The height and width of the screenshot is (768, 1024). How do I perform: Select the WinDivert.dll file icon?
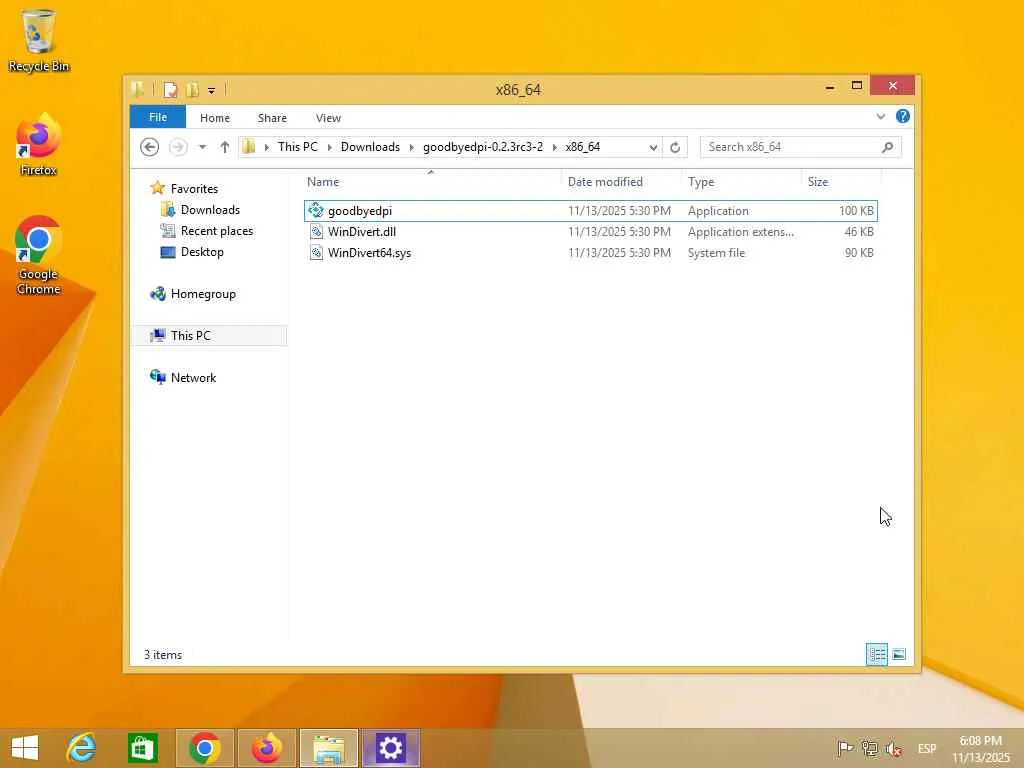tap(316, 232)
